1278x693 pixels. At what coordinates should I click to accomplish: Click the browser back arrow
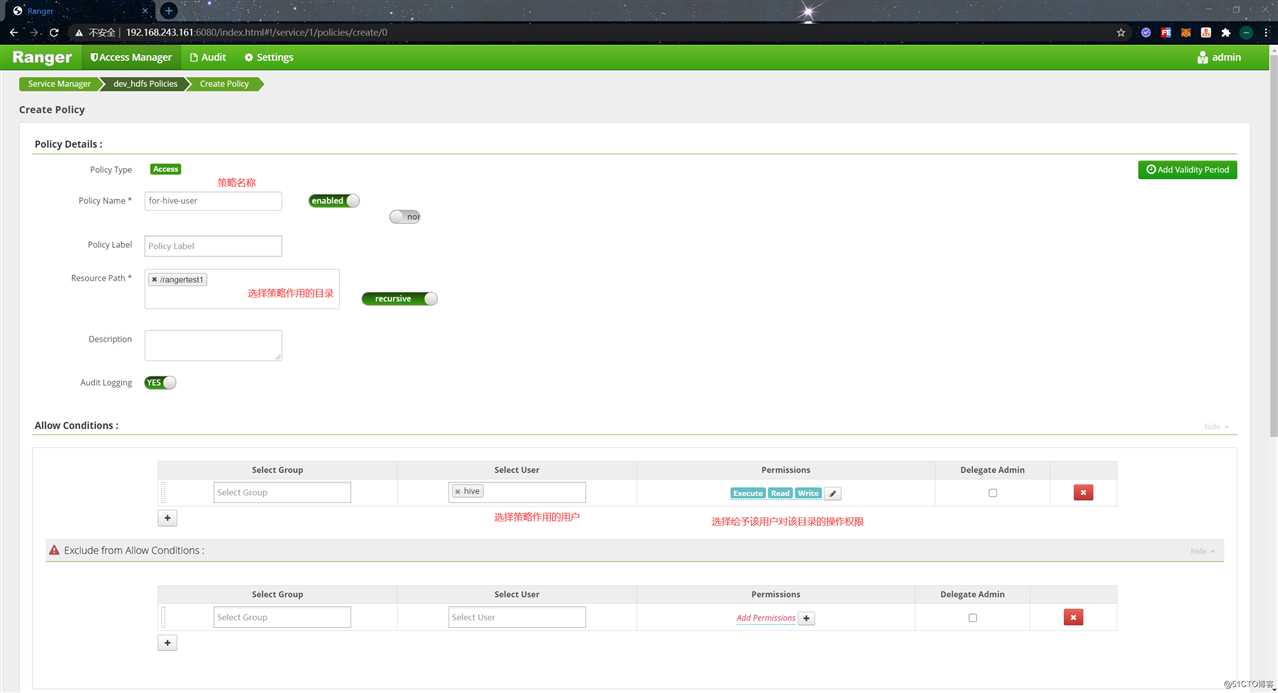coord(13,32)
